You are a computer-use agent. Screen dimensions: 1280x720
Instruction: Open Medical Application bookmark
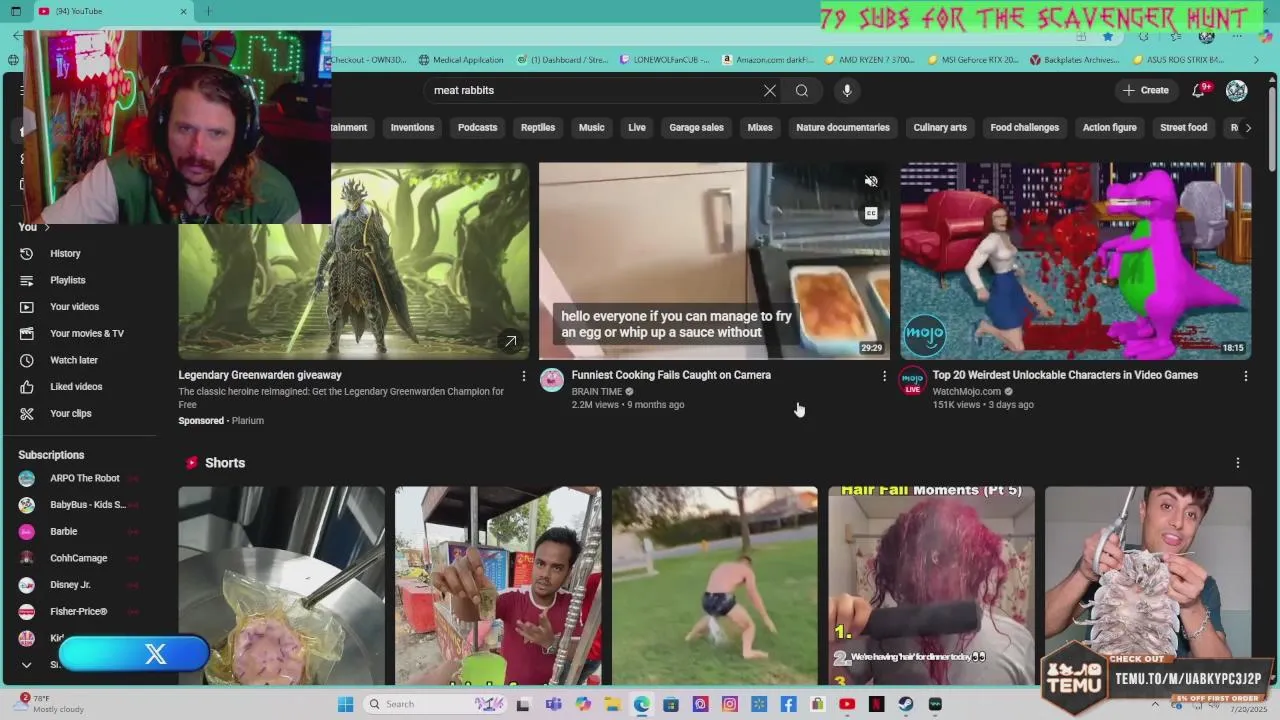coord(461,60)
